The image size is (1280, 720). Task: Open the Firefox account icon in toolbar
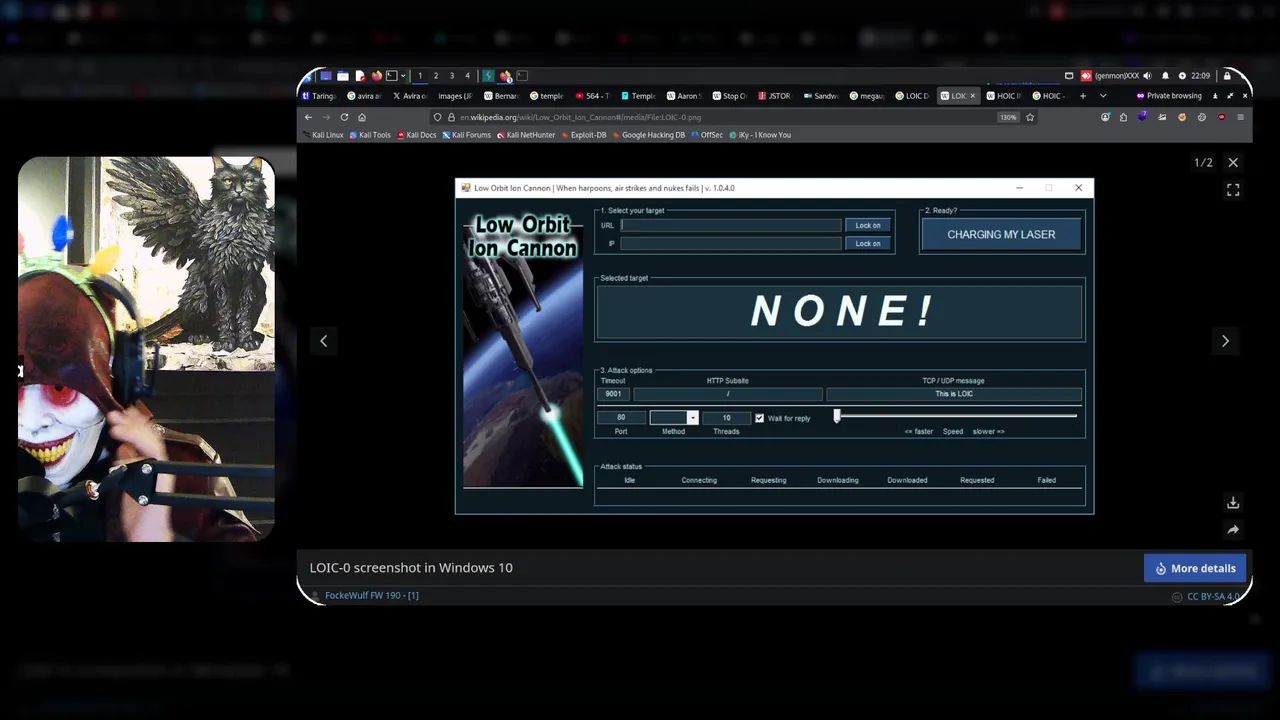(x=1105, y=117)
